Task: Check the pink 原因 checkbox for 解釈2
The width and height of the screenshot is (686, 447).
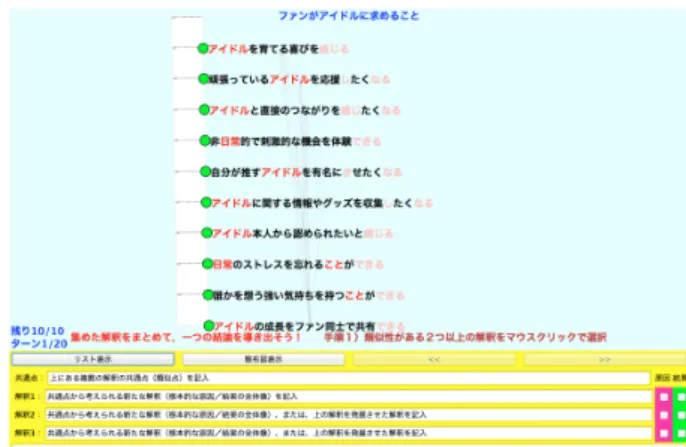Action: (x=664, y=415)
